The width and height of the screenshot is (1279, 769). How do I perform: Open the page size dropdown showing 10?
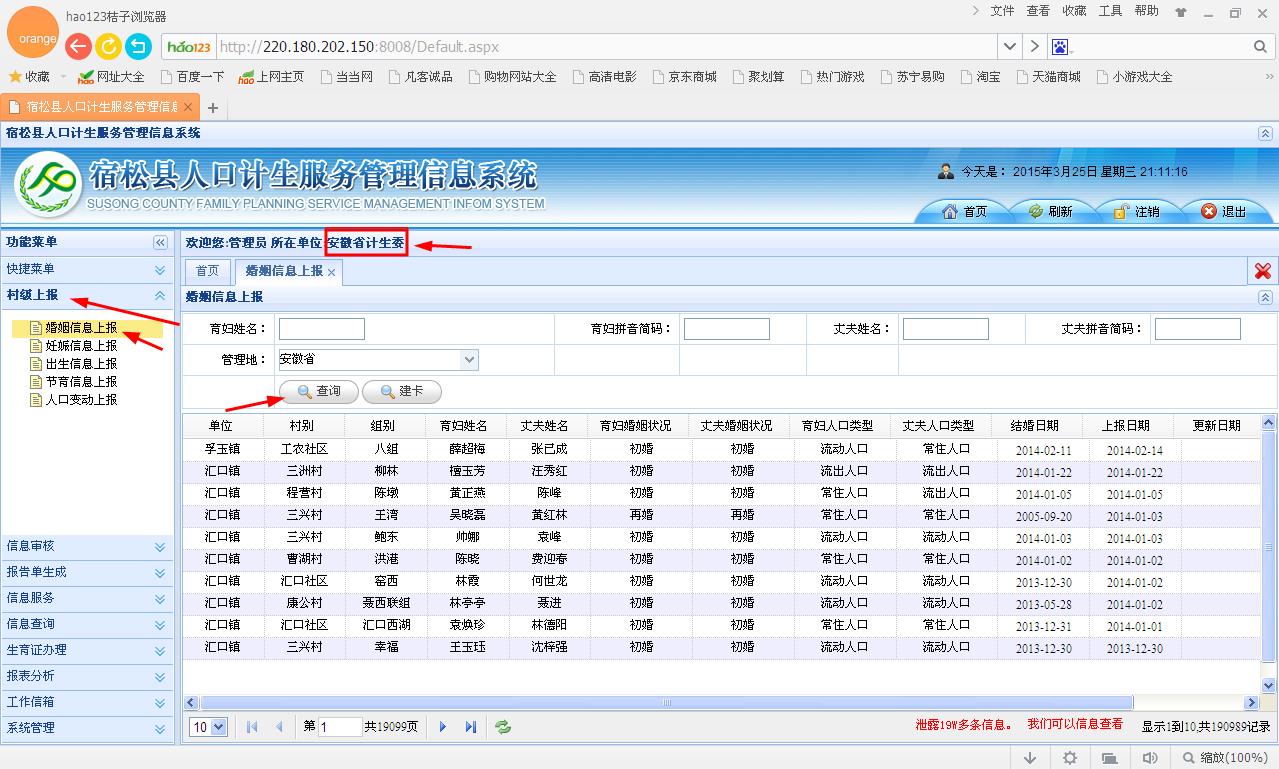coord(220,727)
